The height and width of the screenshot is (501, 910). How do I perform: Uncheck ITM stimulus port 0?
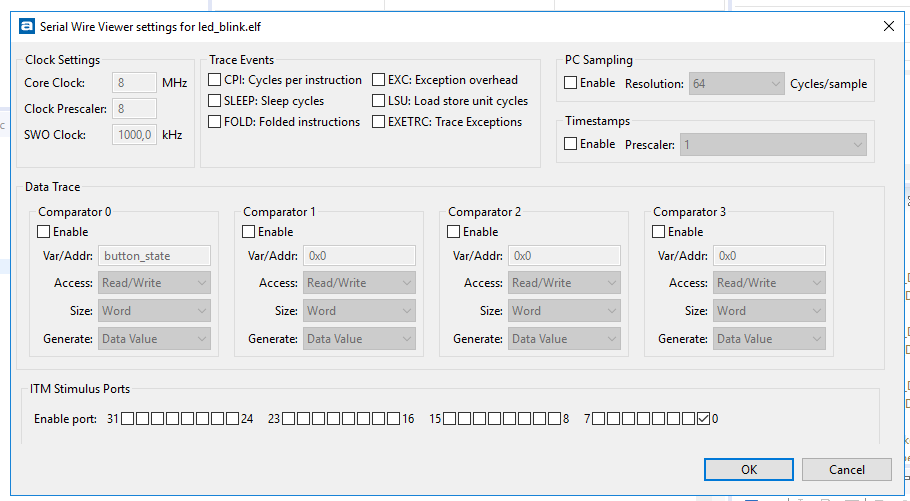pos(703,419)
